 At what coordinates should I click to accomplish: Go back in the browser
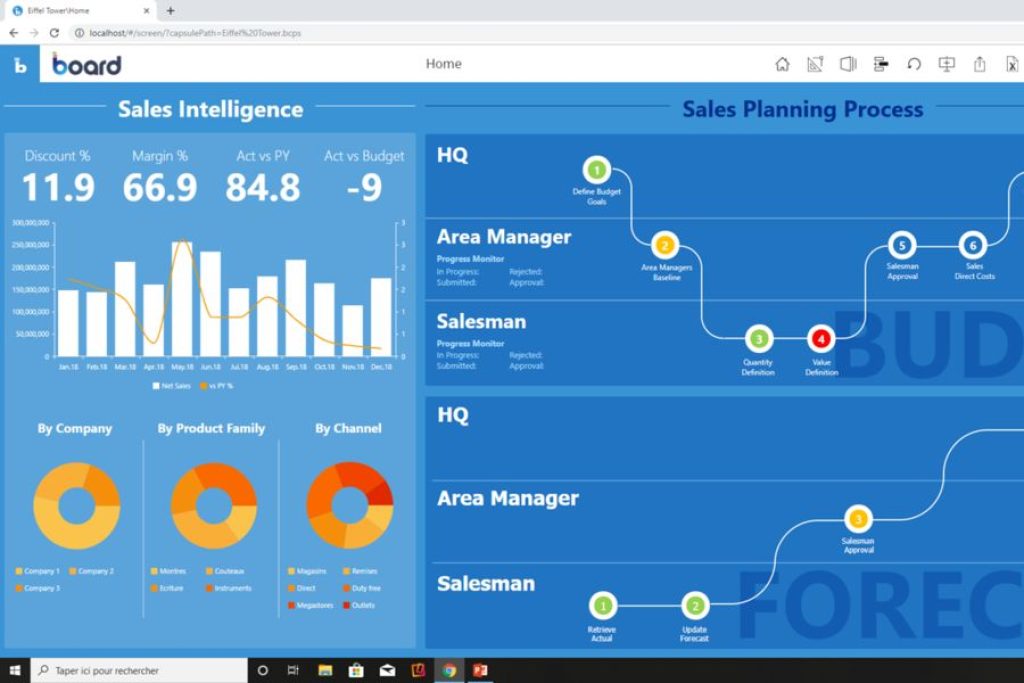tap(14, 33)
